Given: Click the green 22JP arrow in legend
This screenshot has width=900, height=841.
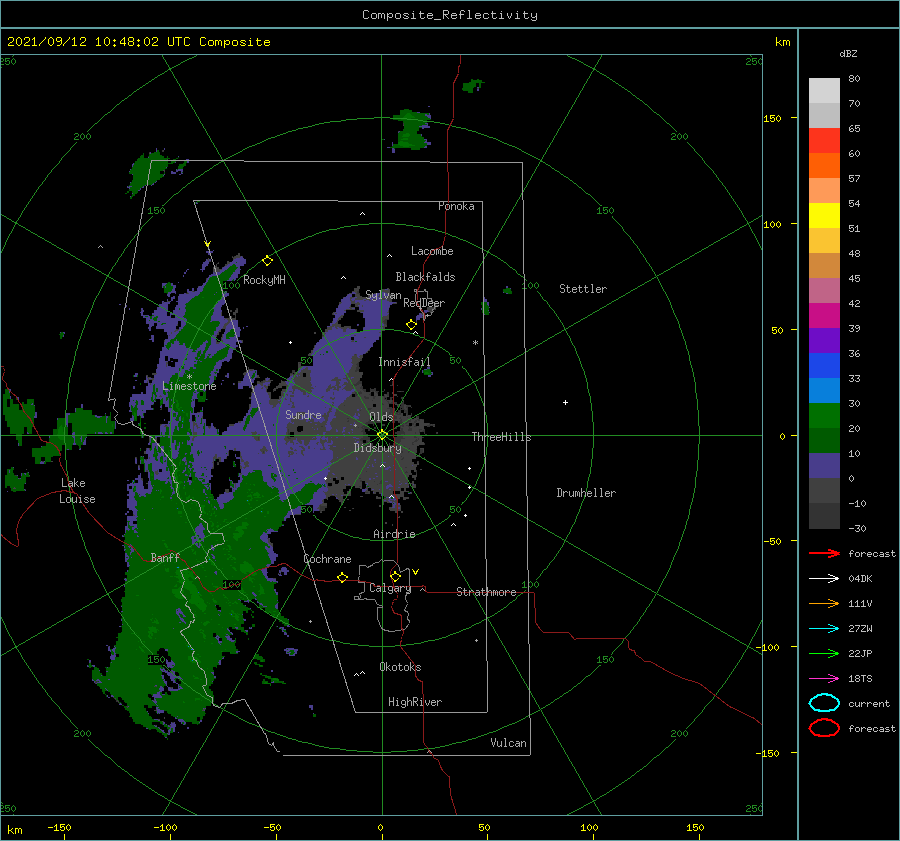Looking at the screenshot, I should point(824,653).
